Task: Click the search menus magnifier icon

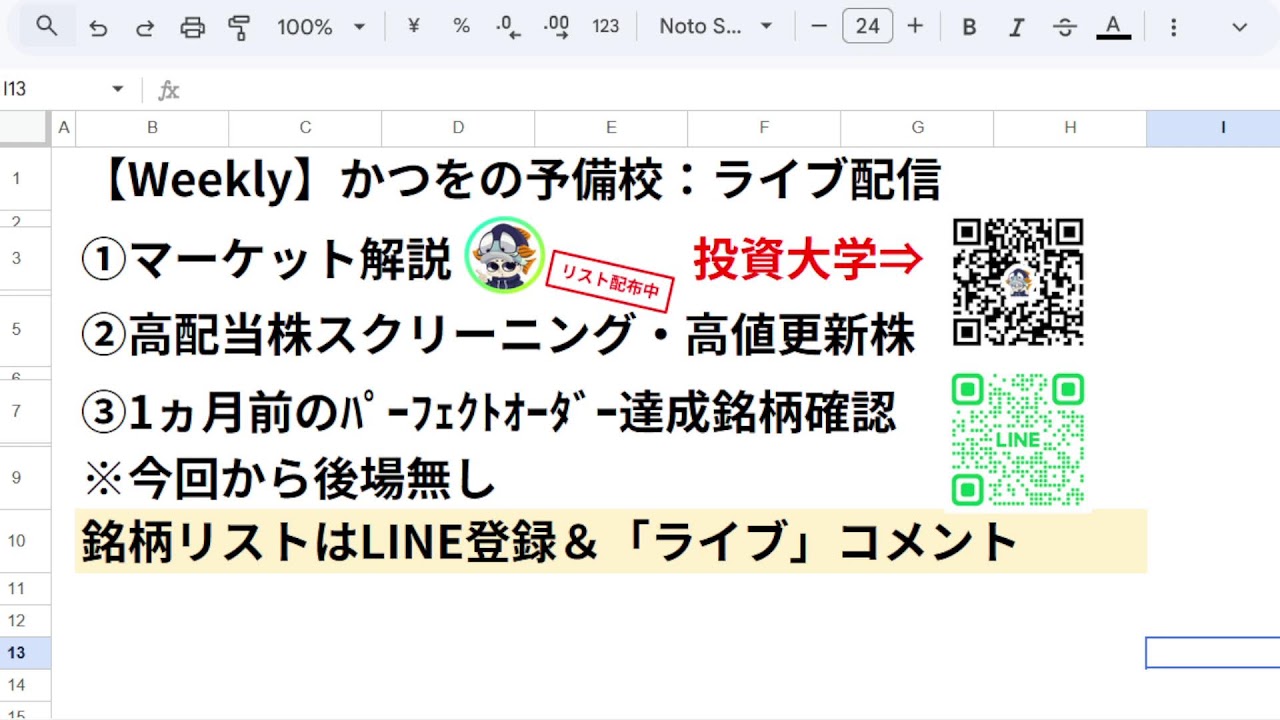Action: [47, 27]
